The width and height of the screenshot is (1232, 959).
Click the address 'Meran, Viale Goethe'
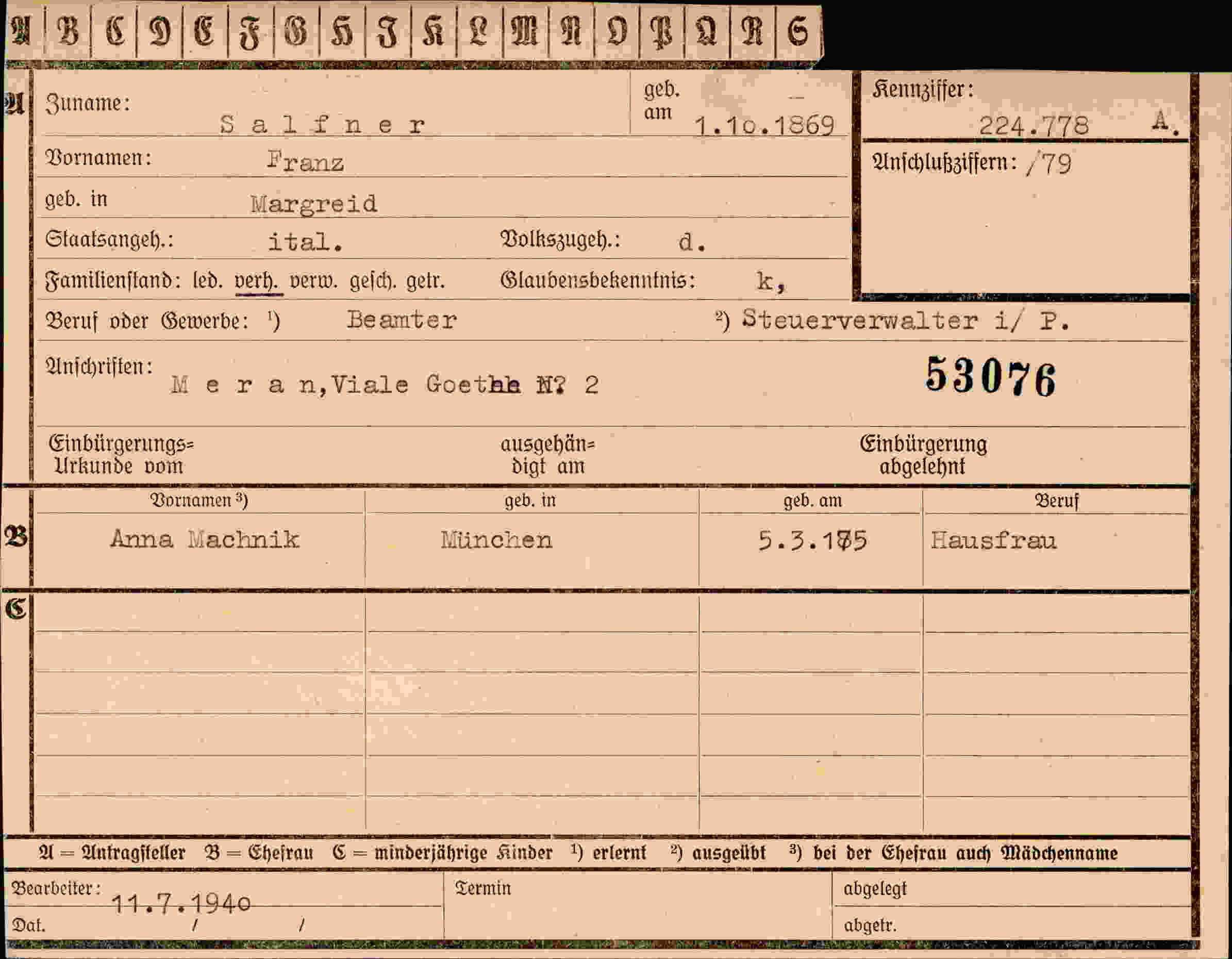(x=345, y=385)
